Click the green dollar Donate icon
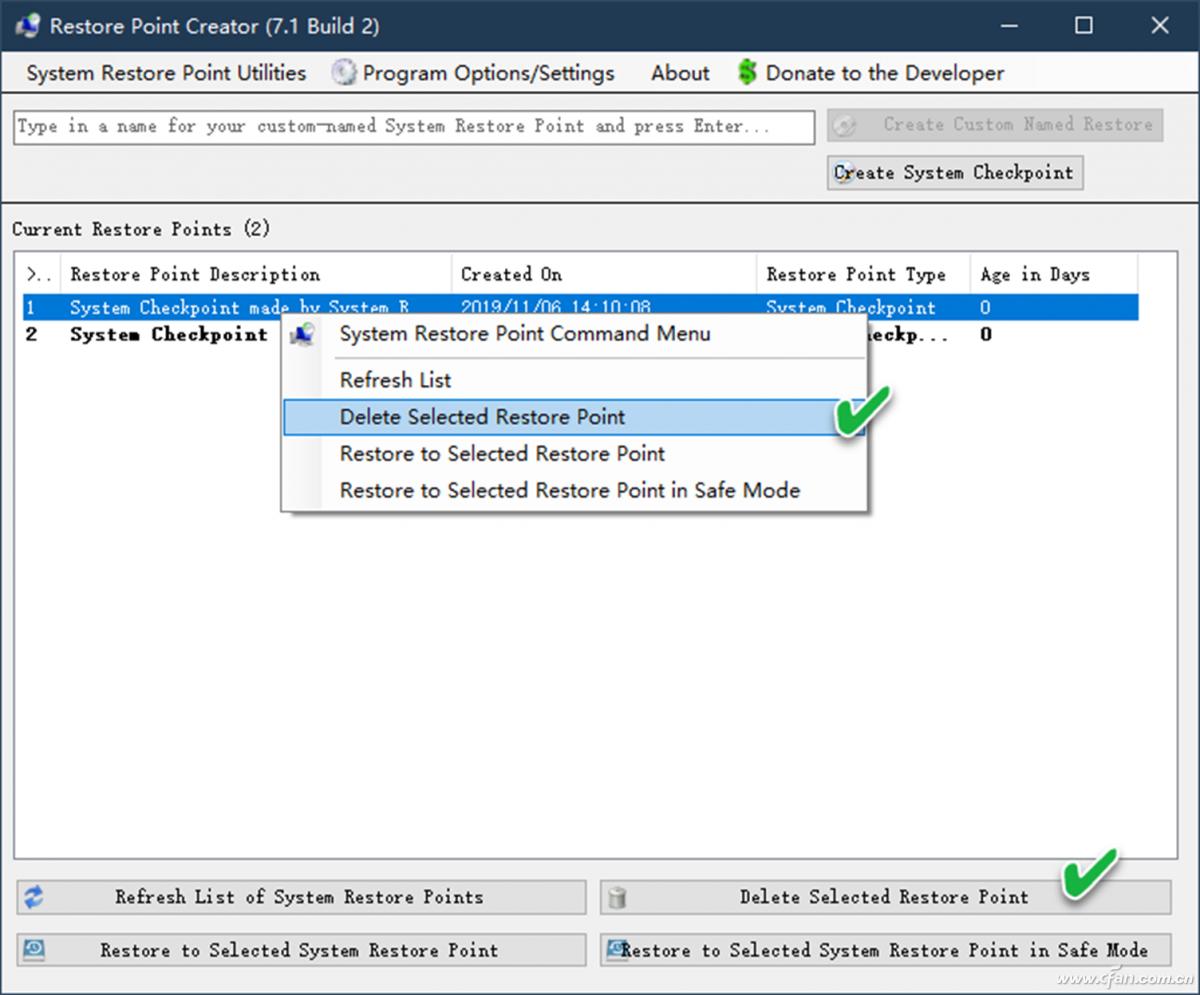 [747, 73]
